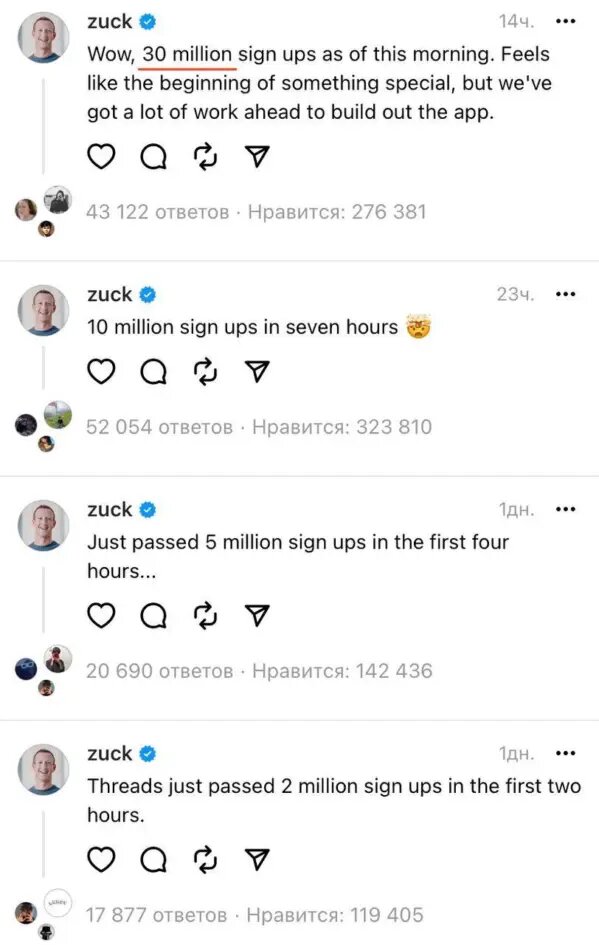The height and width of the screenshot is (945, 599).
Task: Reply to the 2 million sign ups post
Action: pos(154,859)
